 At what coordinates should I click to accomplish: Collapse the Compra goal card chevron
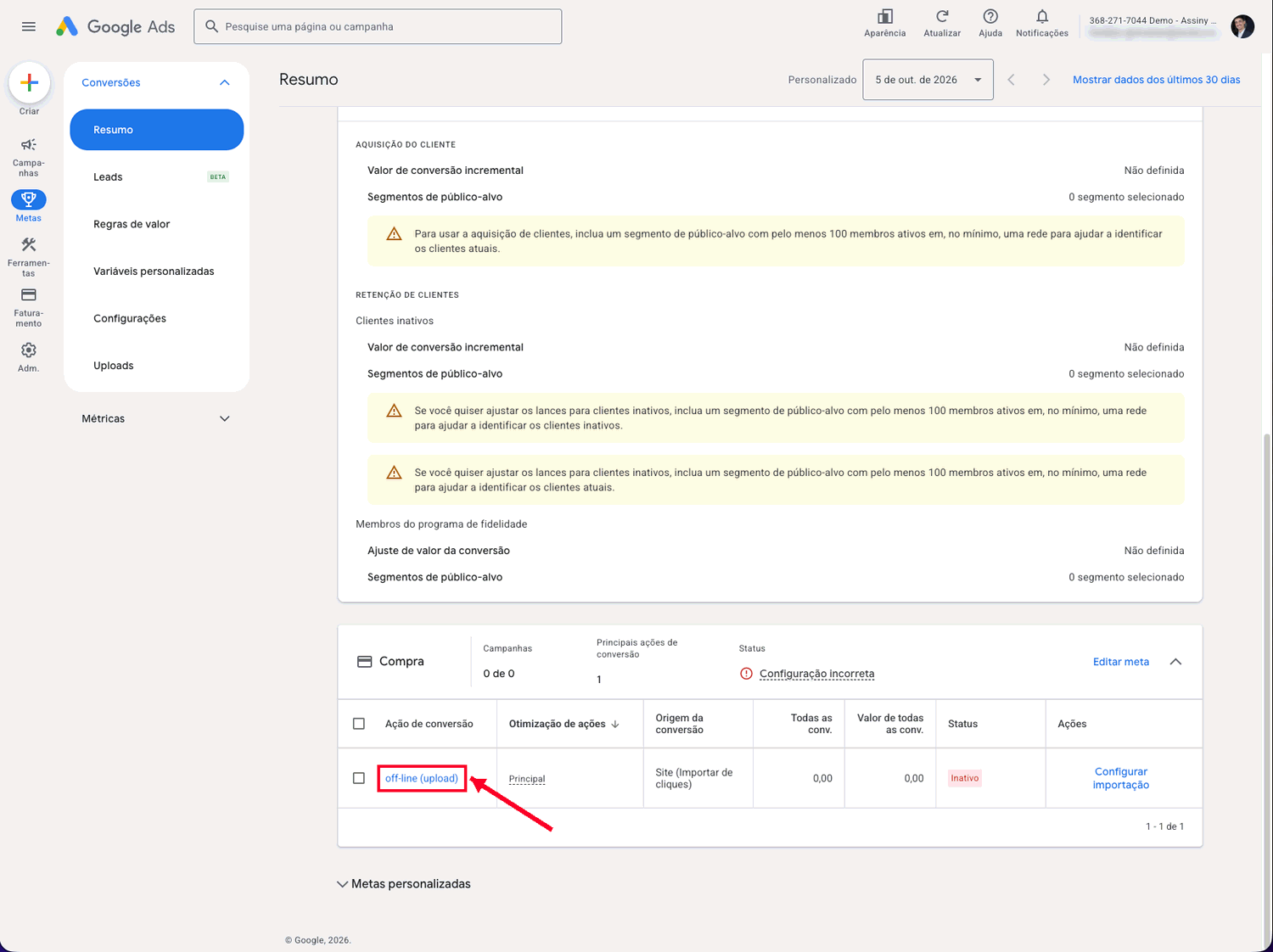click(x=1175, y=662)
